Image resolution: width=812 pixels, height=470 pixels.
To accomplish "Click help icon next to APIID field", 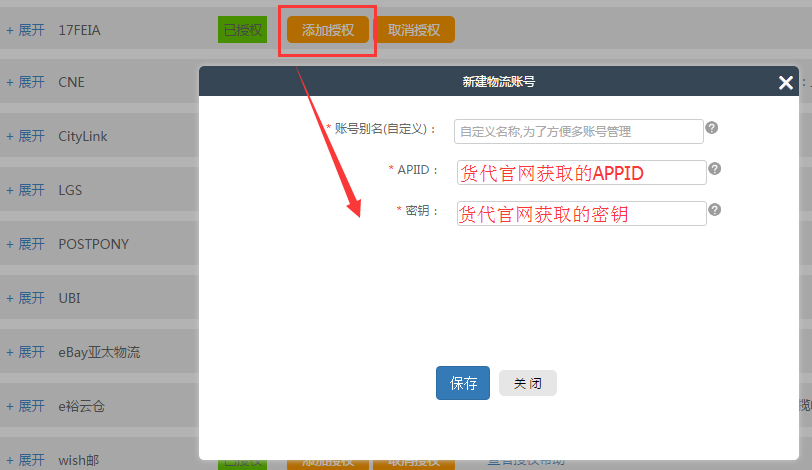I will tap(715, 168).
